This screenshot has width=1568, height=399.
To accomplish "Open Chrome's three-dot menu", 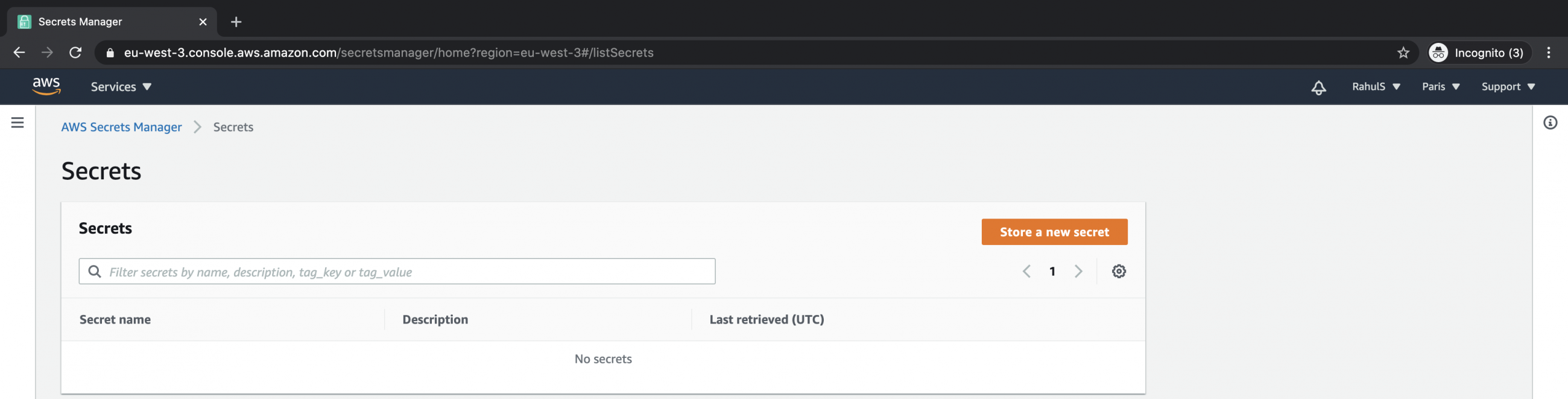I will 1550,53.
